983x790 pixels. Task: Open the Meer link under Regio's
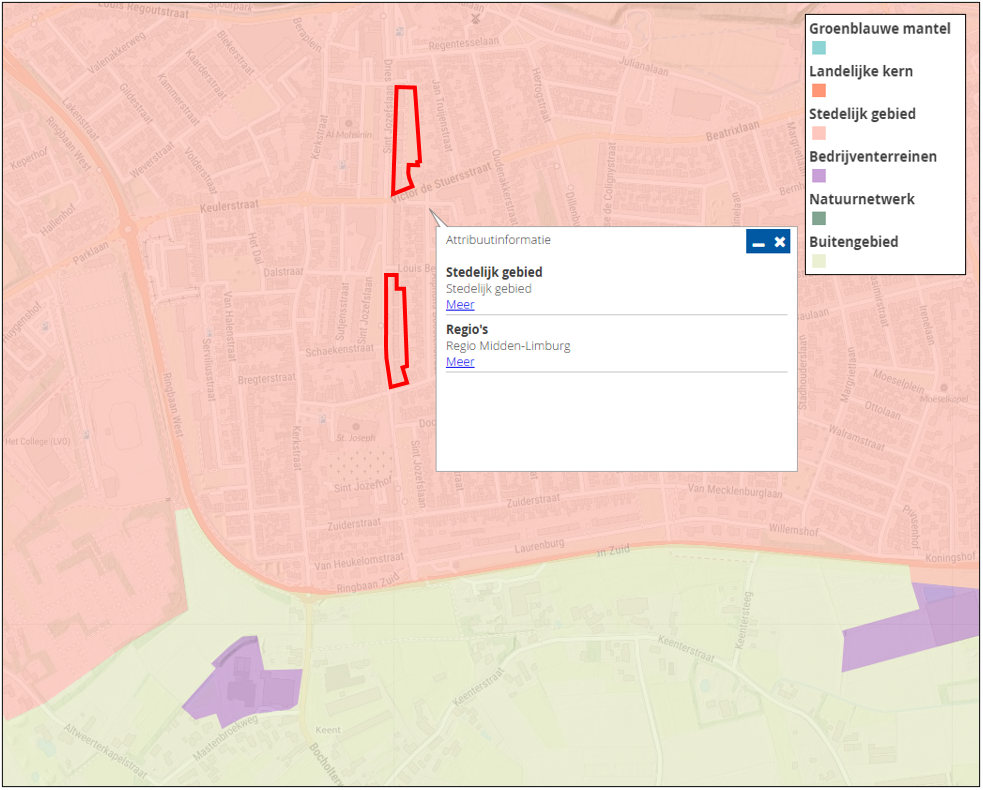pyautogui.click(x=460, y=362)
